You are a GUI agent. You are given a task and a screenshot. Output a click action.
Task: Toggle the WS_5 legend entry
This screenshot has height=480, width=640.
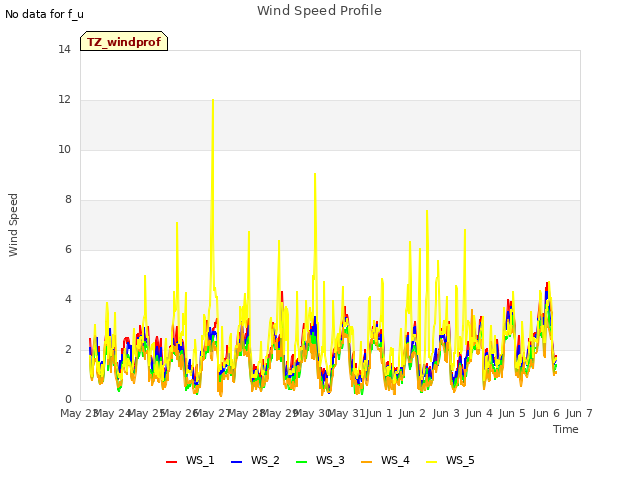tap(450, 460)
